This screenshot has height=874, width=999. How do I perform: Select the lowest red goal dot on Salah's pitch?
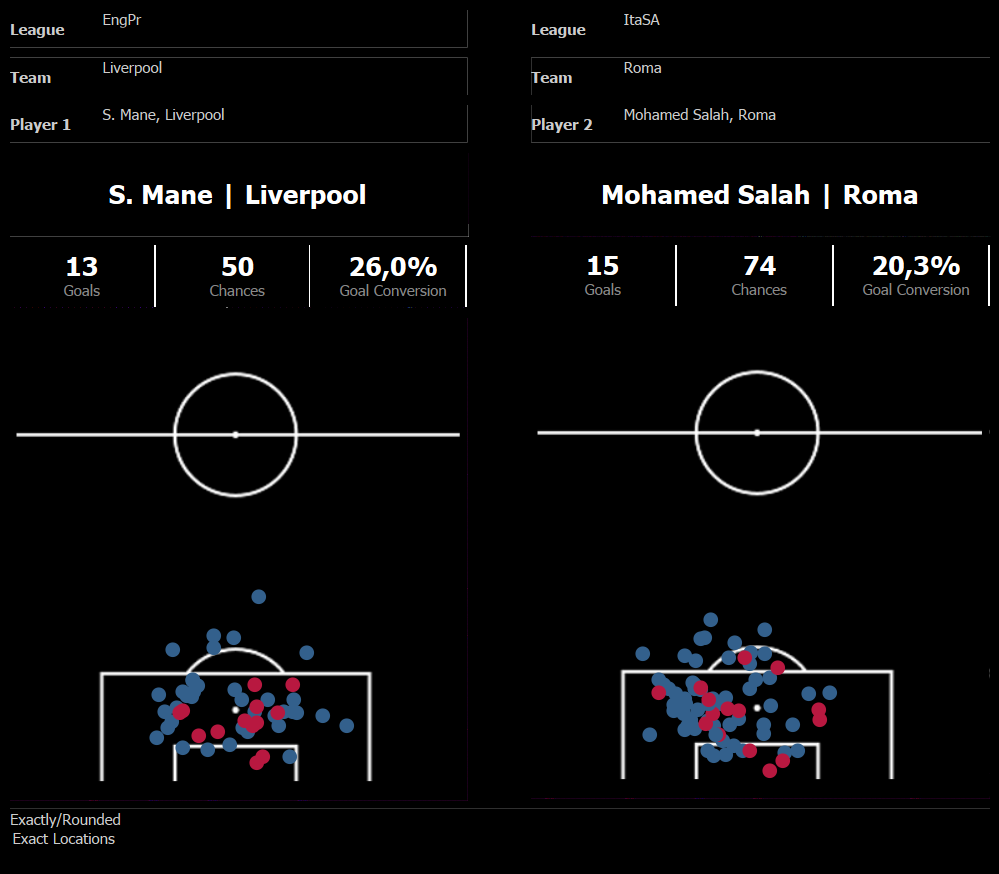[x=770, y=771]
